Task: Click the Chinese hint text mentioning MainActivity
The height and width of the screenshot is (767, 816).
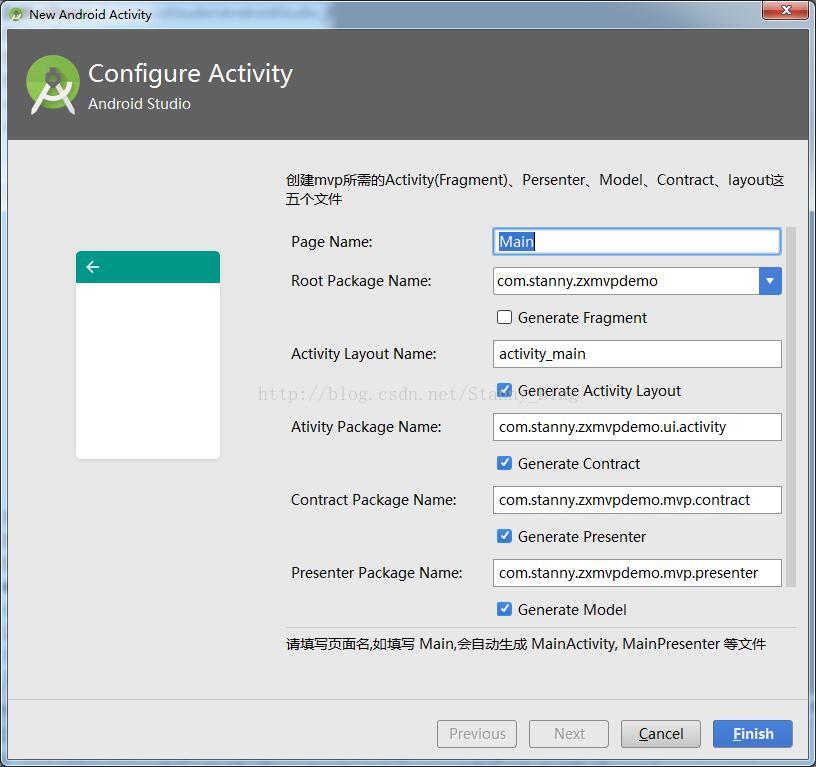Action: tap(526, 644)
